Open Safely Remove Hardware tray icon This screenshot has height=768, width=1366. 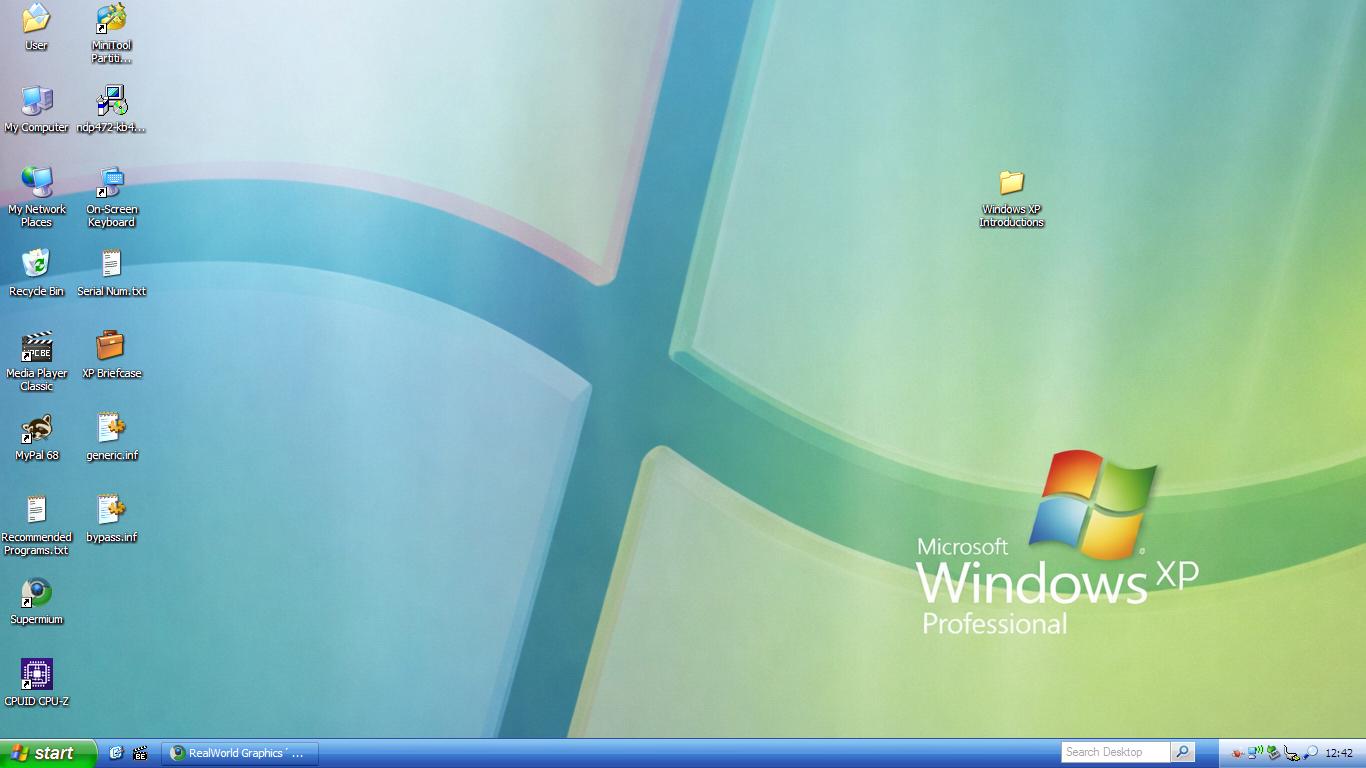tap(1291, 753)
